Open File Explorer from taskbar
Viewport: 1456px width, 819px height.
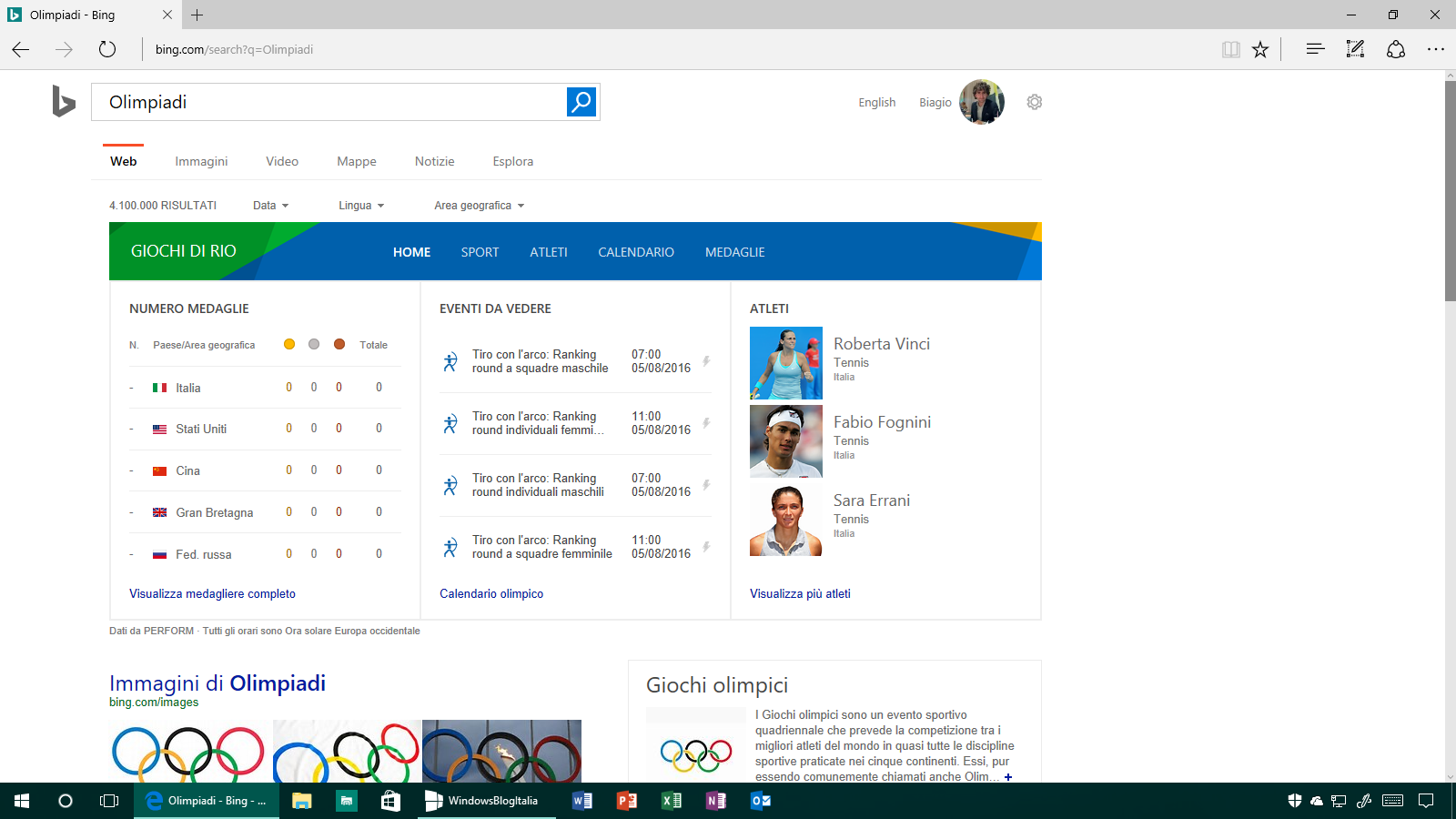pyautogui.click(x=302, y=801)
